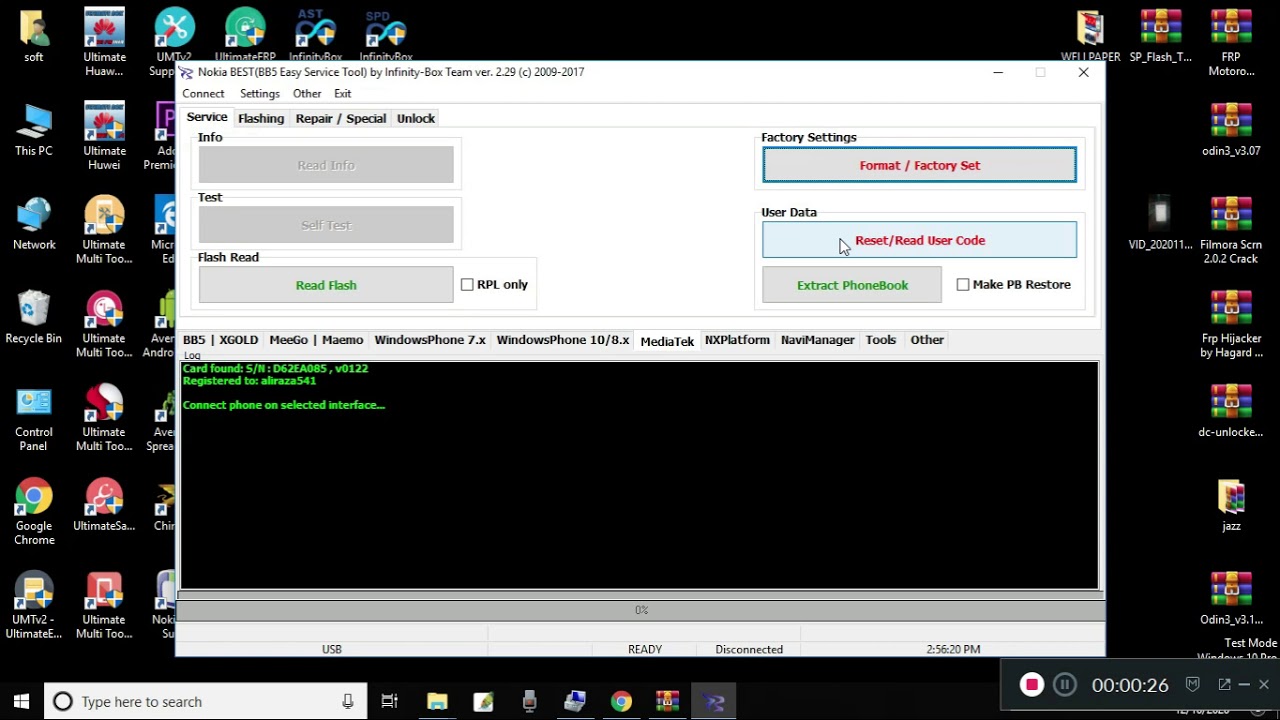Switch to WinRAR in the taskbar

coord(667,701)
